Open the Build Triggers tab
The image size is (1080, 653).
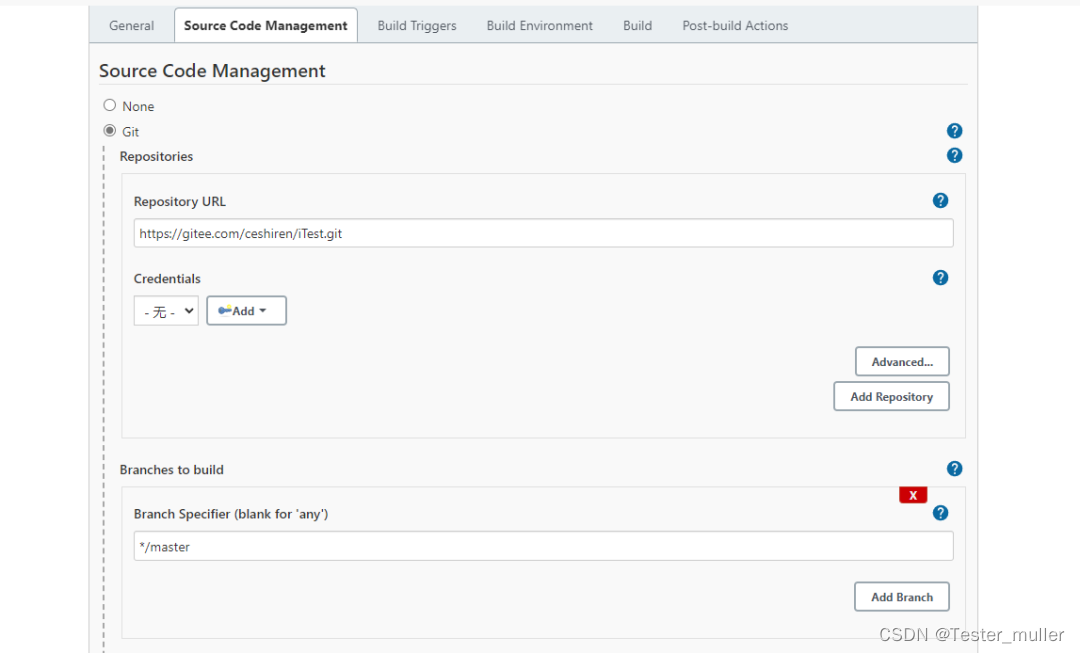pos(417,26)
